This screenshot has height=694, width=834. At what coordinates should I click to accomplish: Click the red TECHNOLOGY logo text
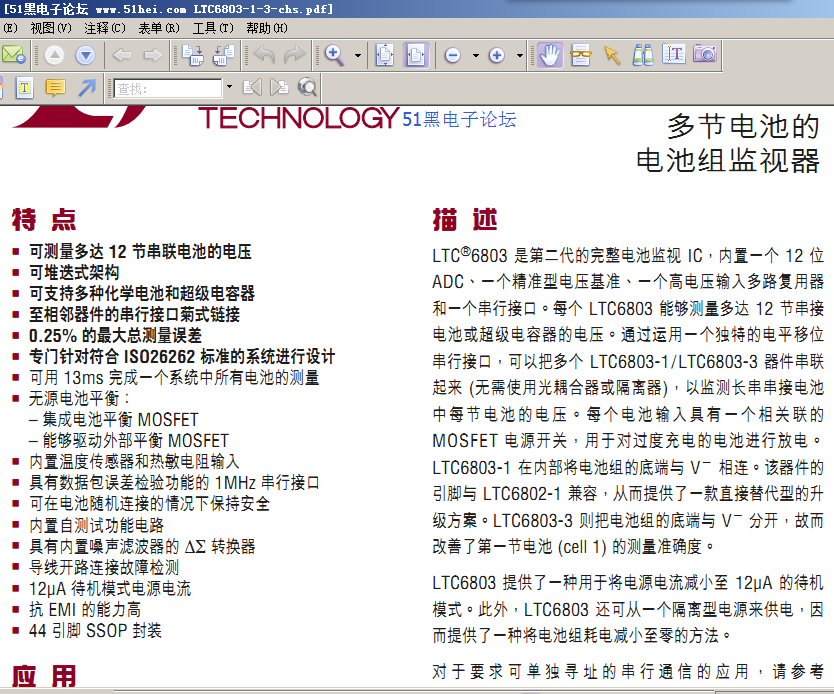click(x=299, y=118)
